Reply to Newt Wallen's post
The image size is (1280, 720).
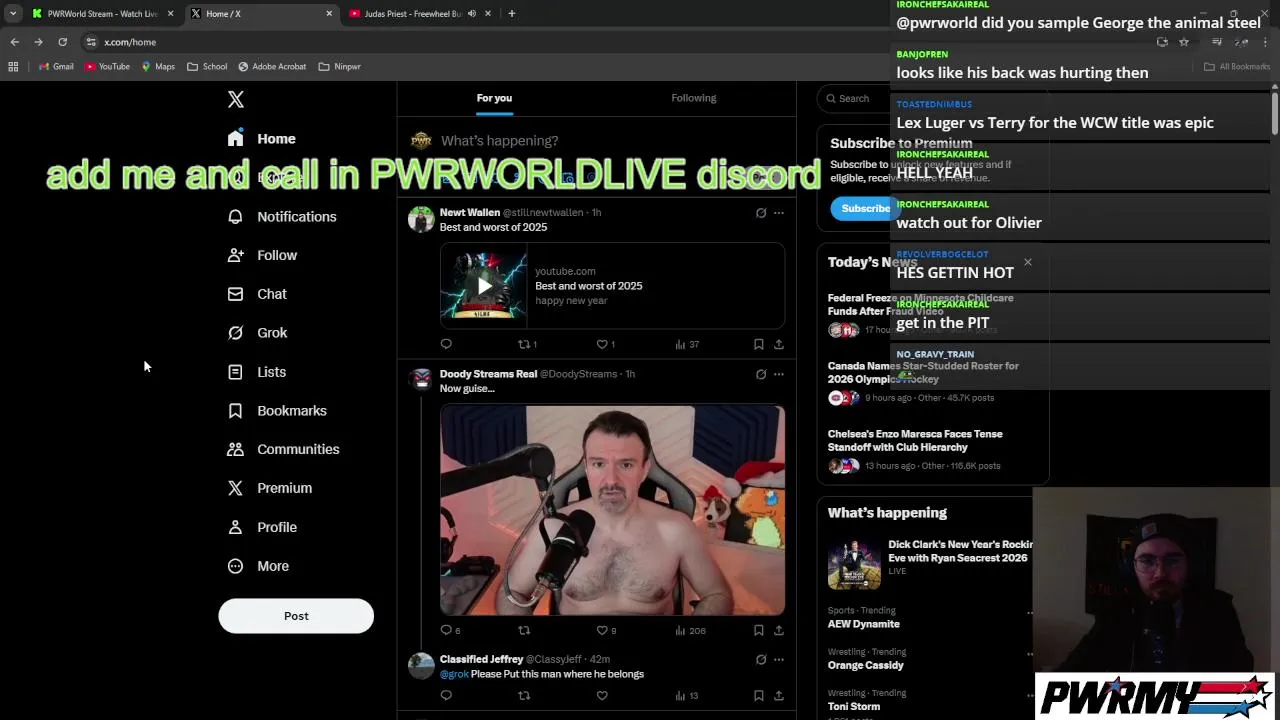[x=446, y=344]
